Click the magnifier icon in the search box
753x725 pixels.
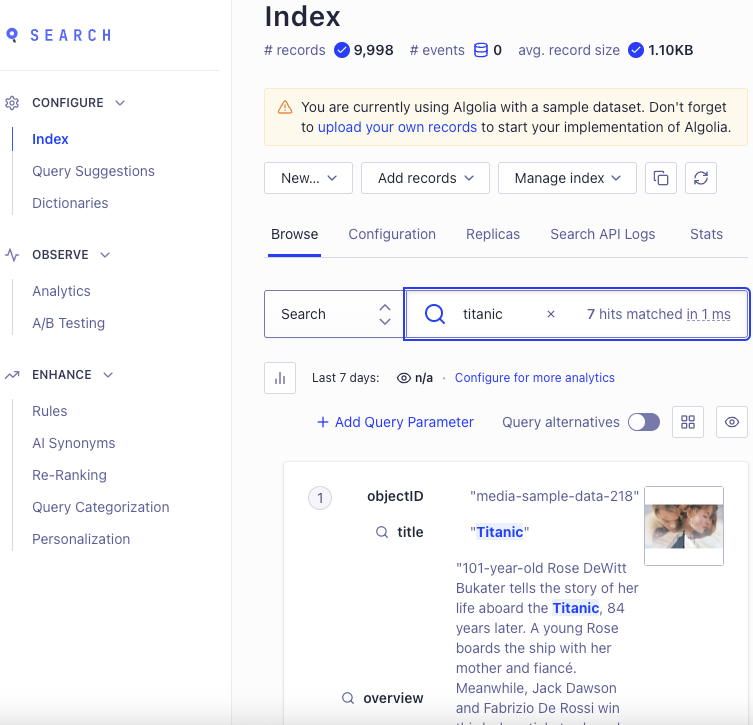tap(435, 314)
